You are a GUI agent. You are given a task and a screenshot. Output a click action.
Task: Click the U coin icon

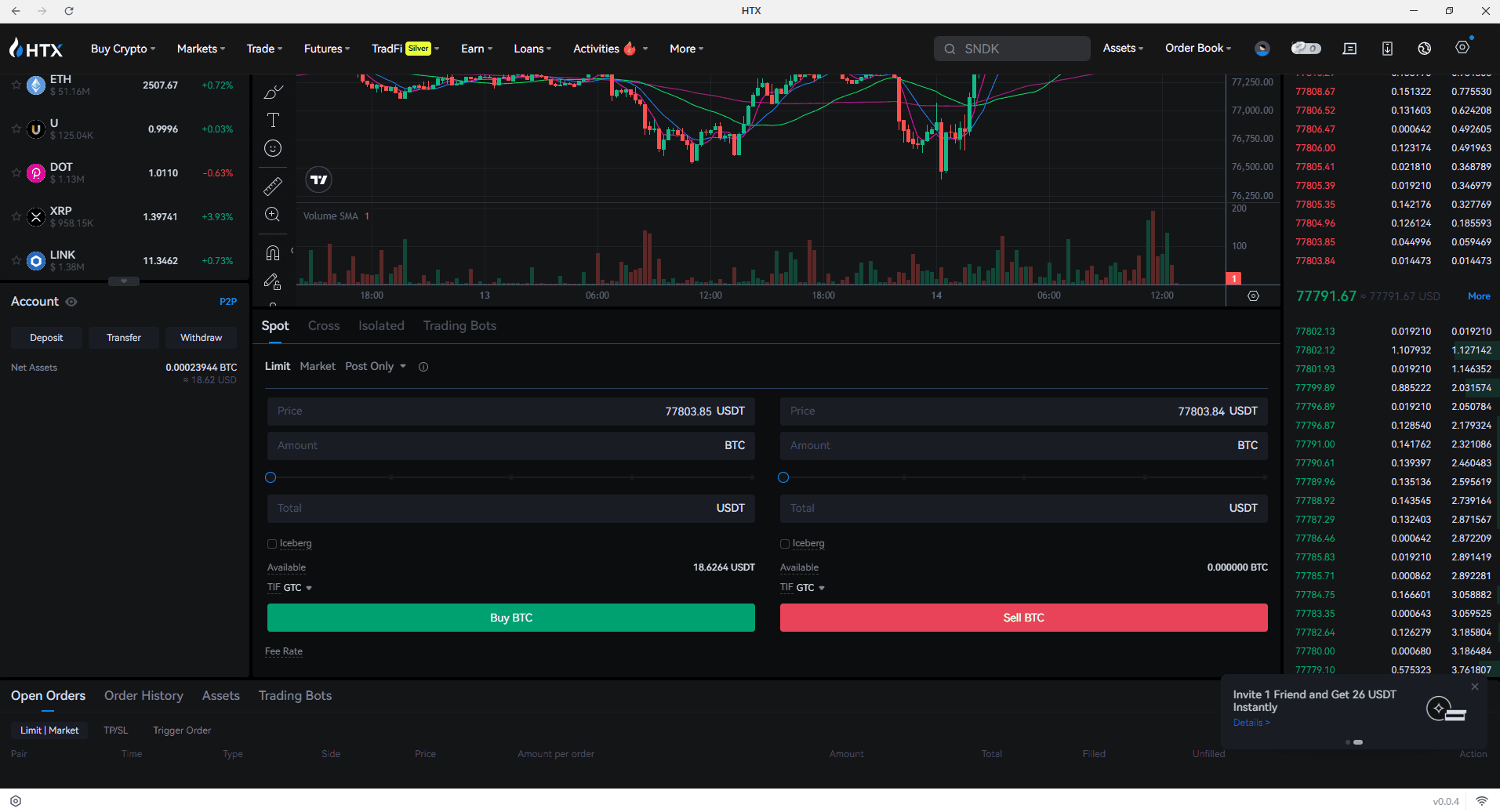[x=36, y=129]
